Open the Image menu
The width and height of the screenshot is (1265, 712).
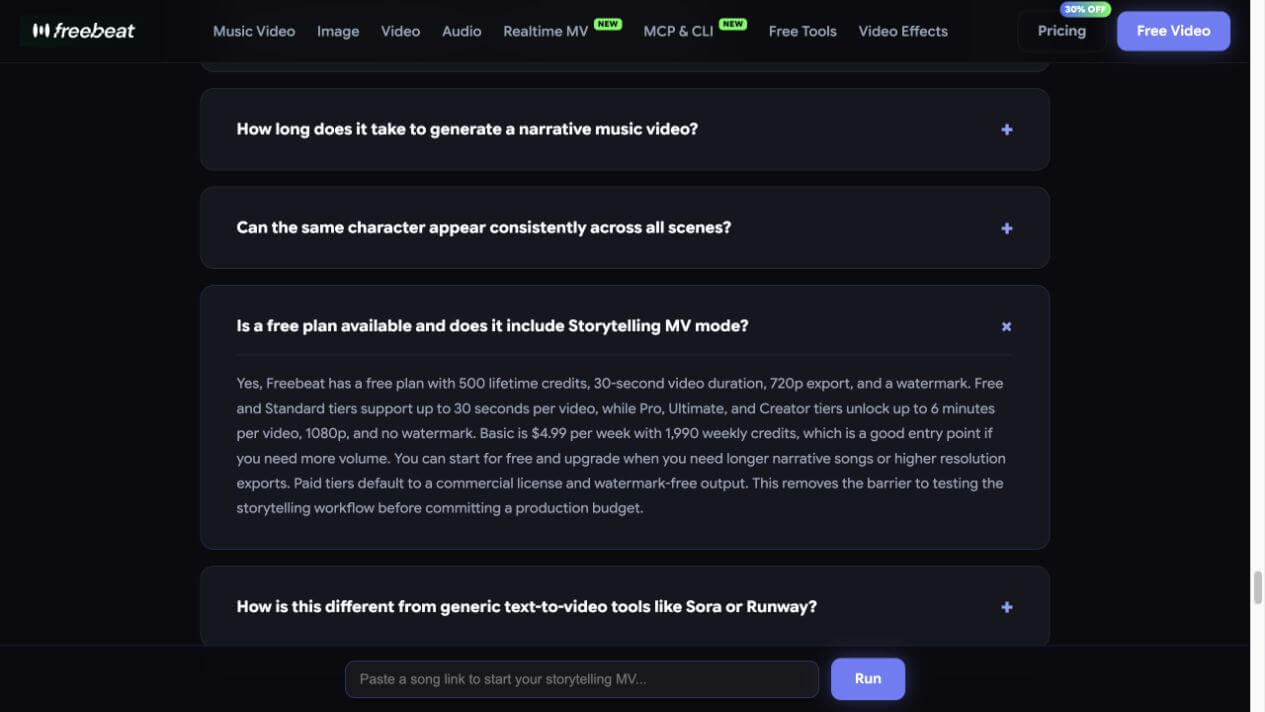(338, 31)
